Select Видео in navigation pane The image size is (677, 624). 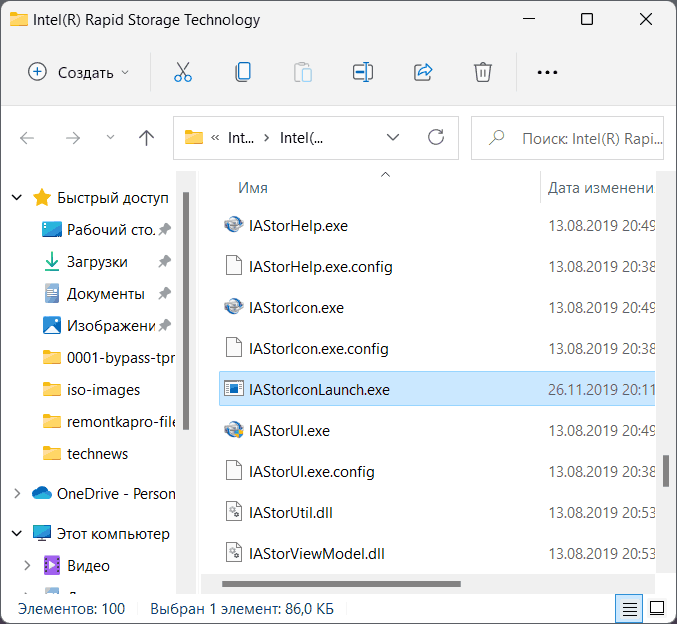coord(89,566)
